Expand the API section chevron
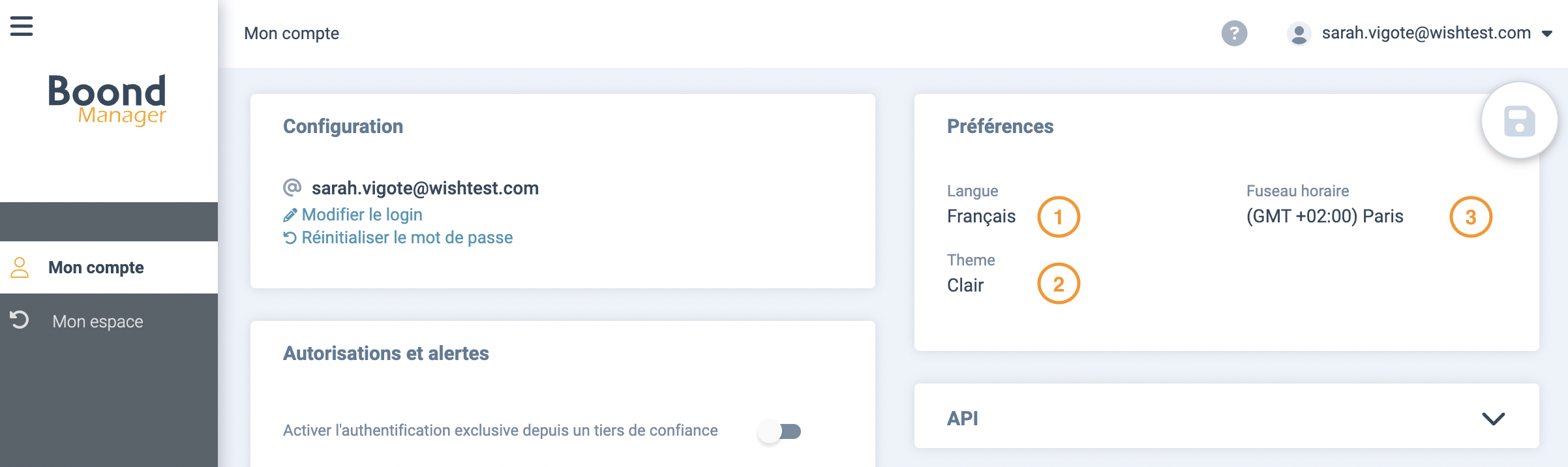The height and width of the screenshot is (467, 1568). (x=1493, y=419)
